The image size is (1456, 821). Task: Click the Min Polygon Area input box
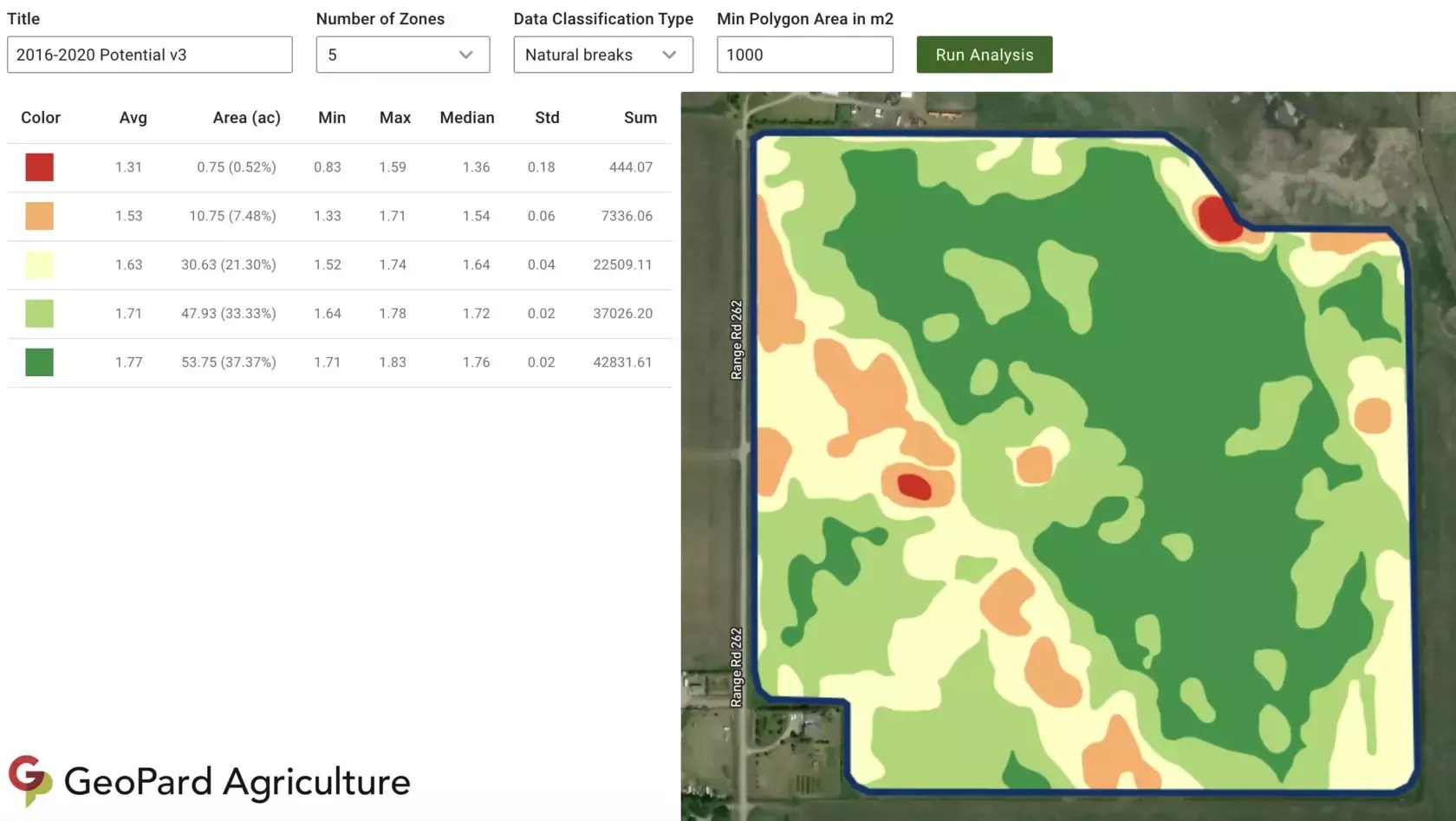point(804,54)
